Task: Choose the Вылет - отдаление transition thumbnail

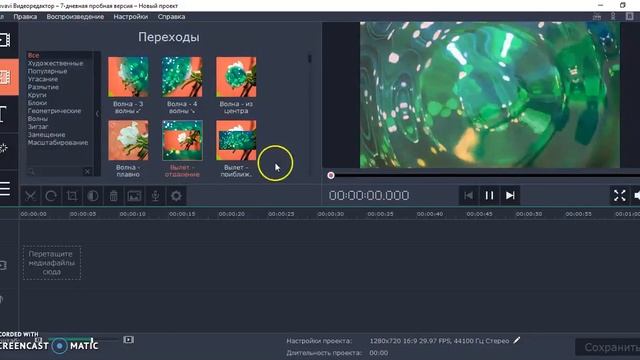Action: tap(182, 140)
